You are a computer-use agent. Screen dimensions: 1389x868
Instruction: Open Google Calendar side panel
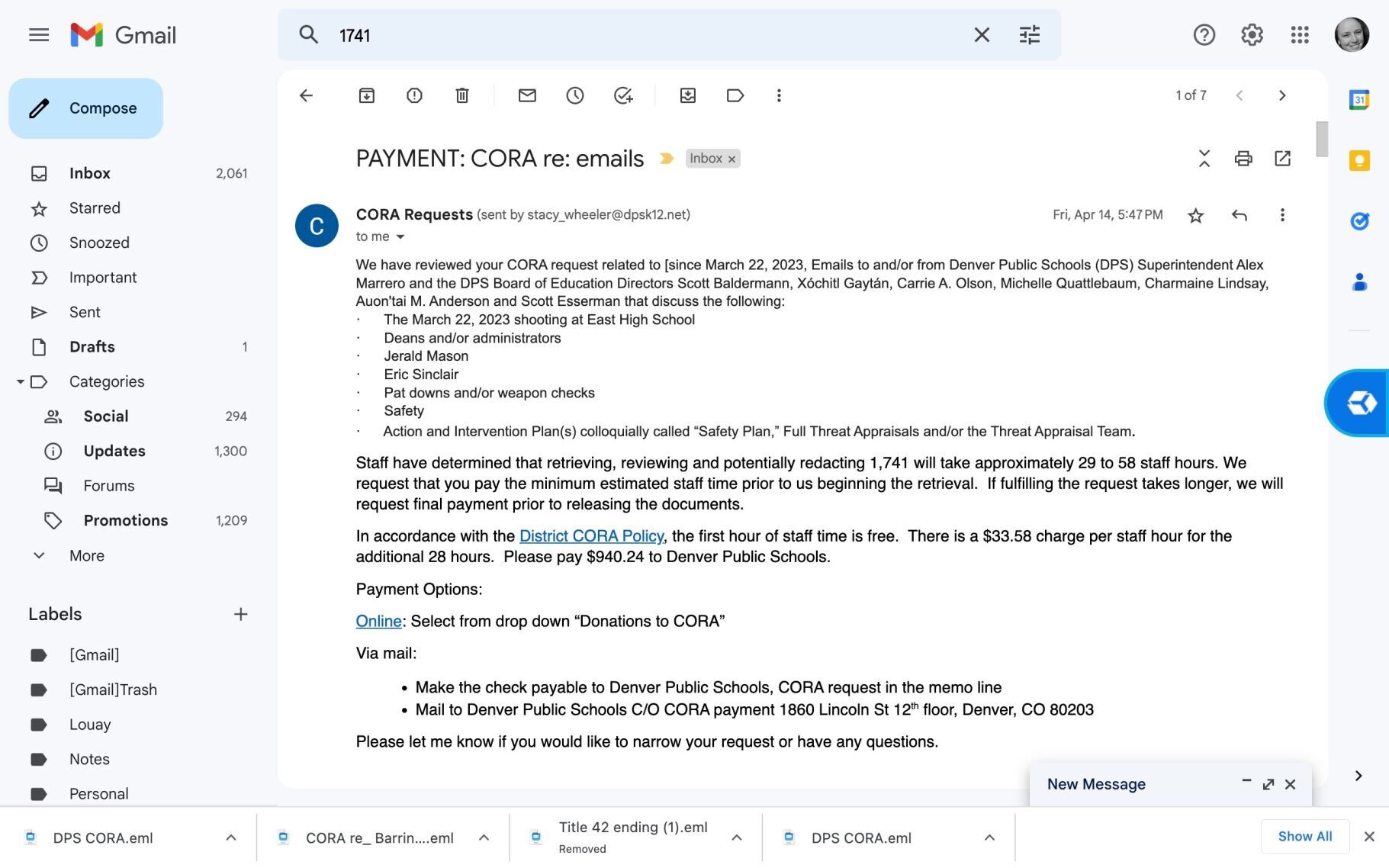pyautogui.click(x=1359, y=100)
